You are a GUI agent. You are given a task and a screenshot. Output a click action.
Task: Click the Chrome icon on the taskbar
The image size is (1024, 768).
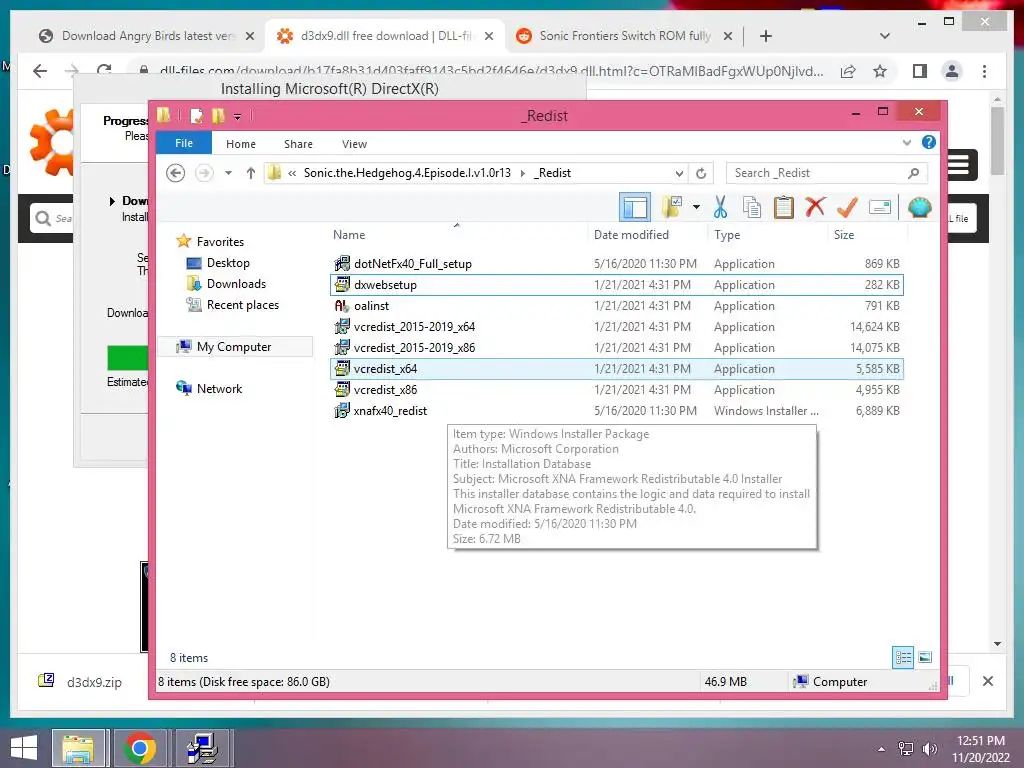[x=139, y=748]
